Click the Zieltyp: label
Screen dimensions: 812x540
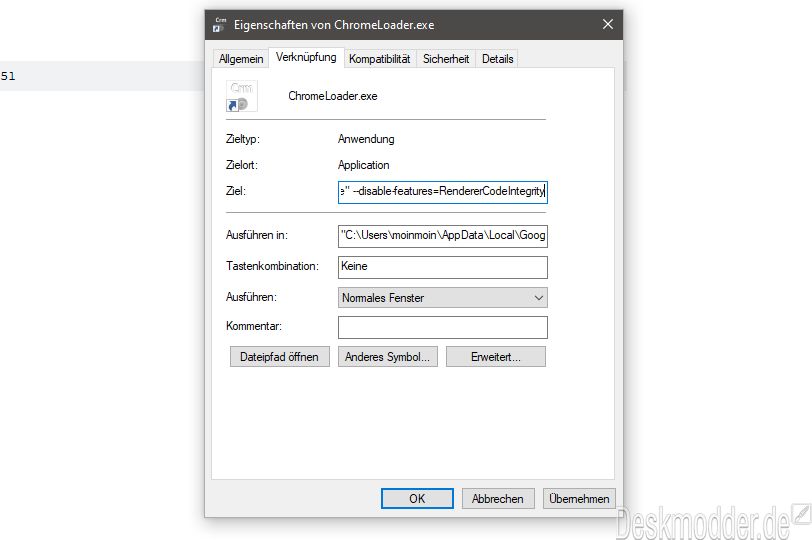(x=243, y=139)
